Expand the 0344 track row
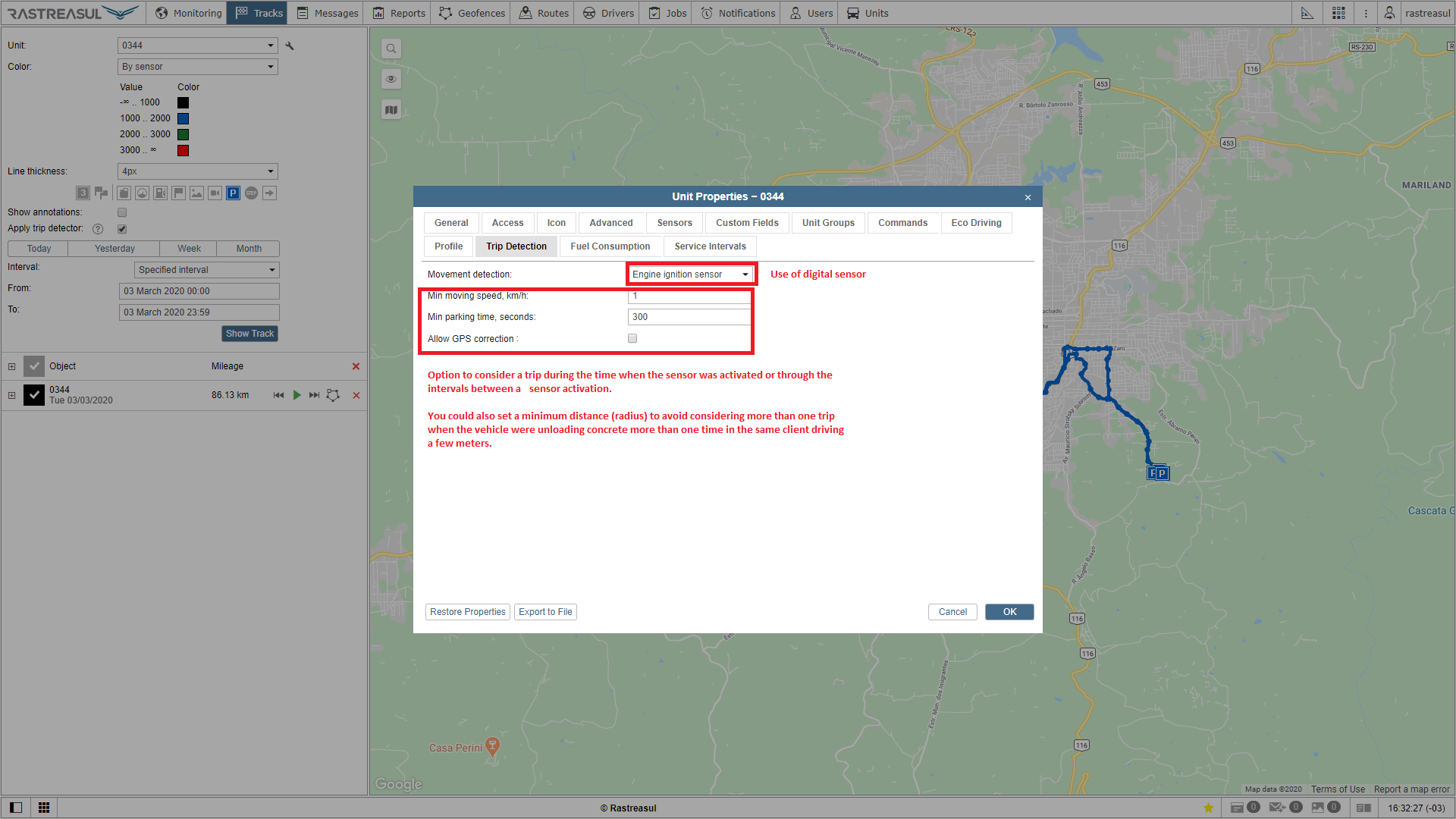This screenshot has width=1456, height=819. click(x=11, y=395)
